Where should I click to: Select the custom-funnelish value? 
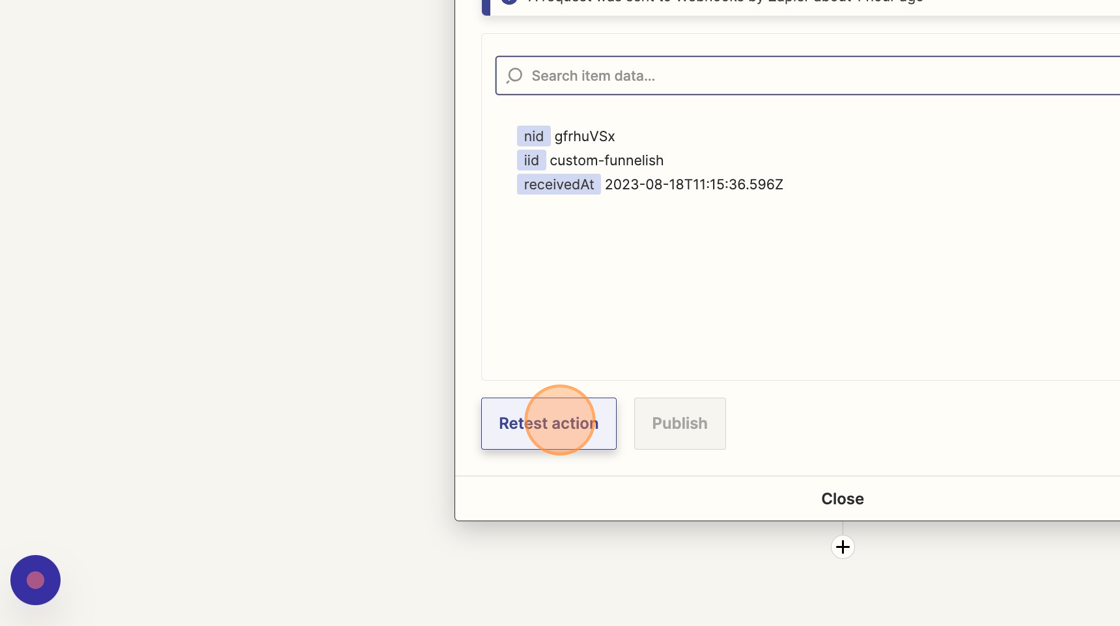click(606, 161)
